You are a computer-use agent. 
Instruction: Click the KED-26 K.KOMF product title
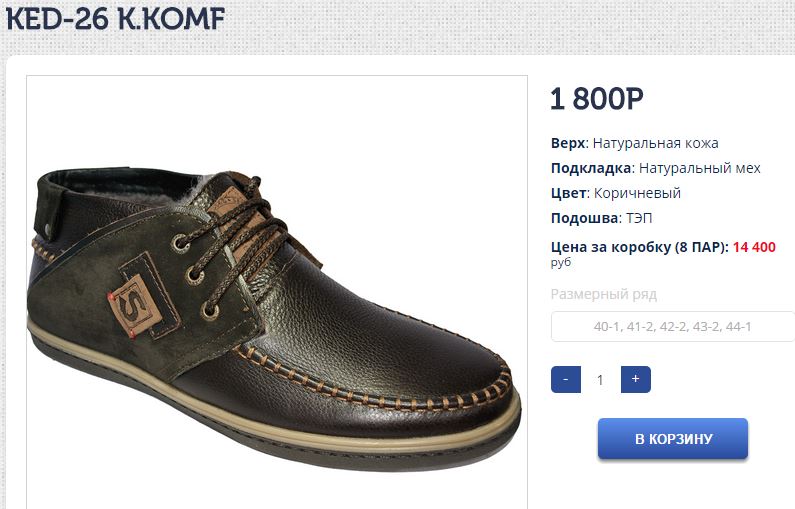(x=115, y=19)
